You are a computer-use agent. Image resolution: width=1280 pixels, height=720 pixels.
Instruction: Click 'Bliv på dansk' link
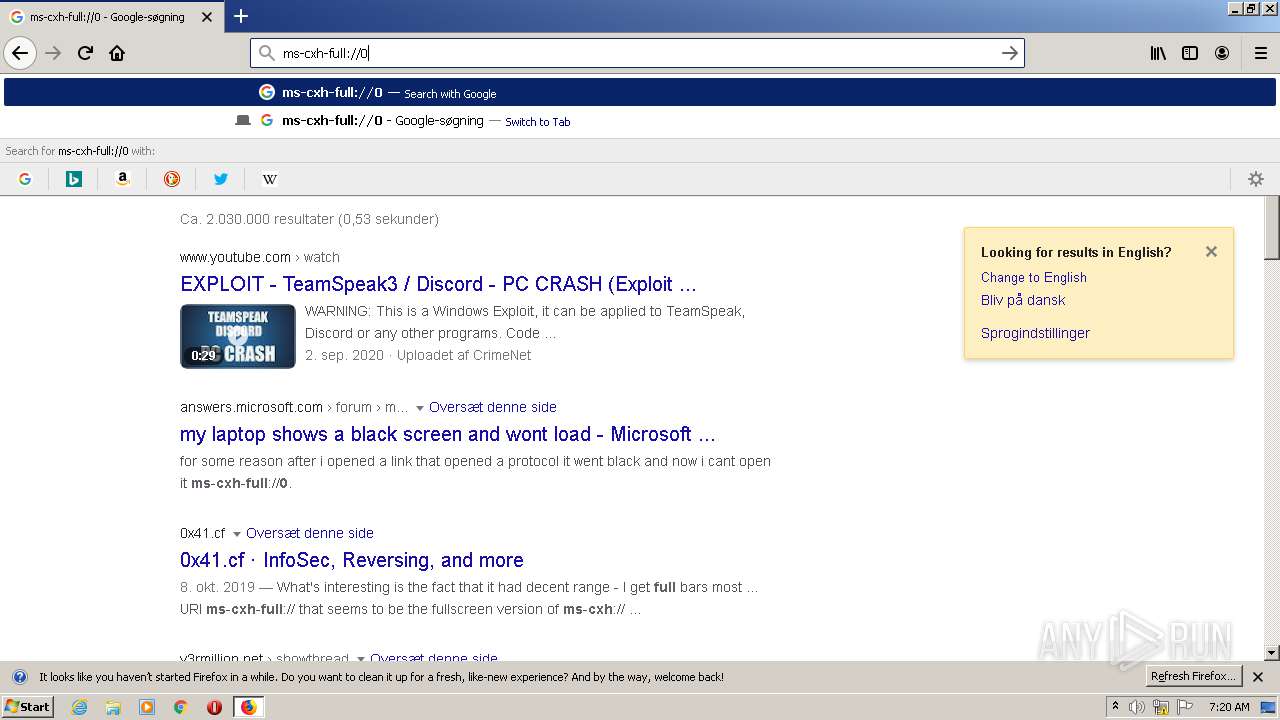(1023, 300)
